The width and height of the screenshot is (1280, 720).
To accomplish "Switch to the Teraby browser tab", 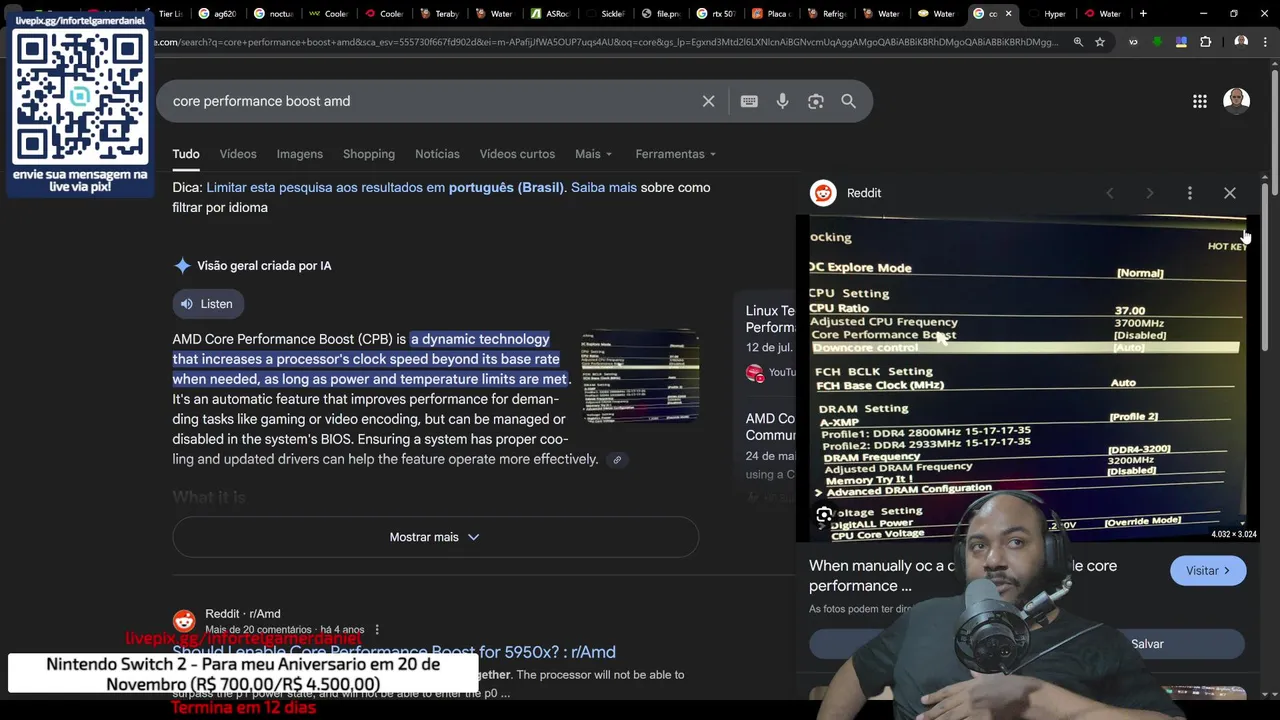I will (x=438, y=14).
